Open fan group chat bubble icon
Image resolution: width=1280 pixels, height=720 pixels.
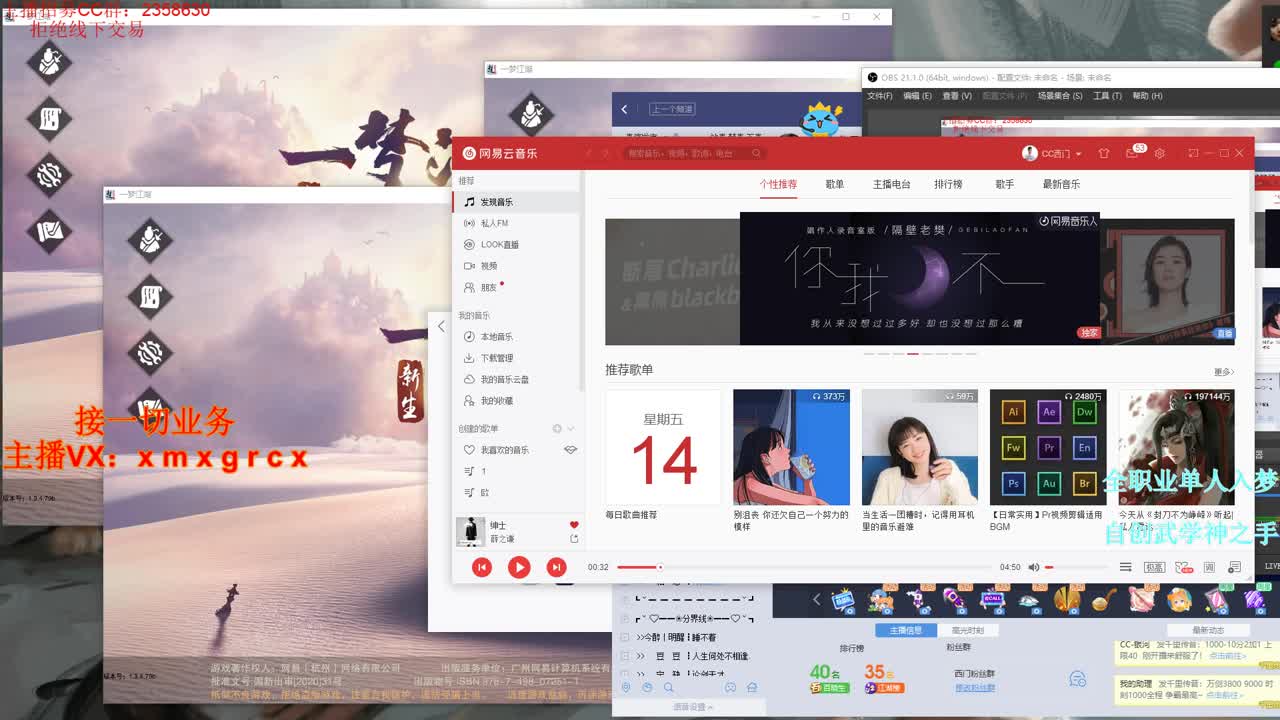1077,679
